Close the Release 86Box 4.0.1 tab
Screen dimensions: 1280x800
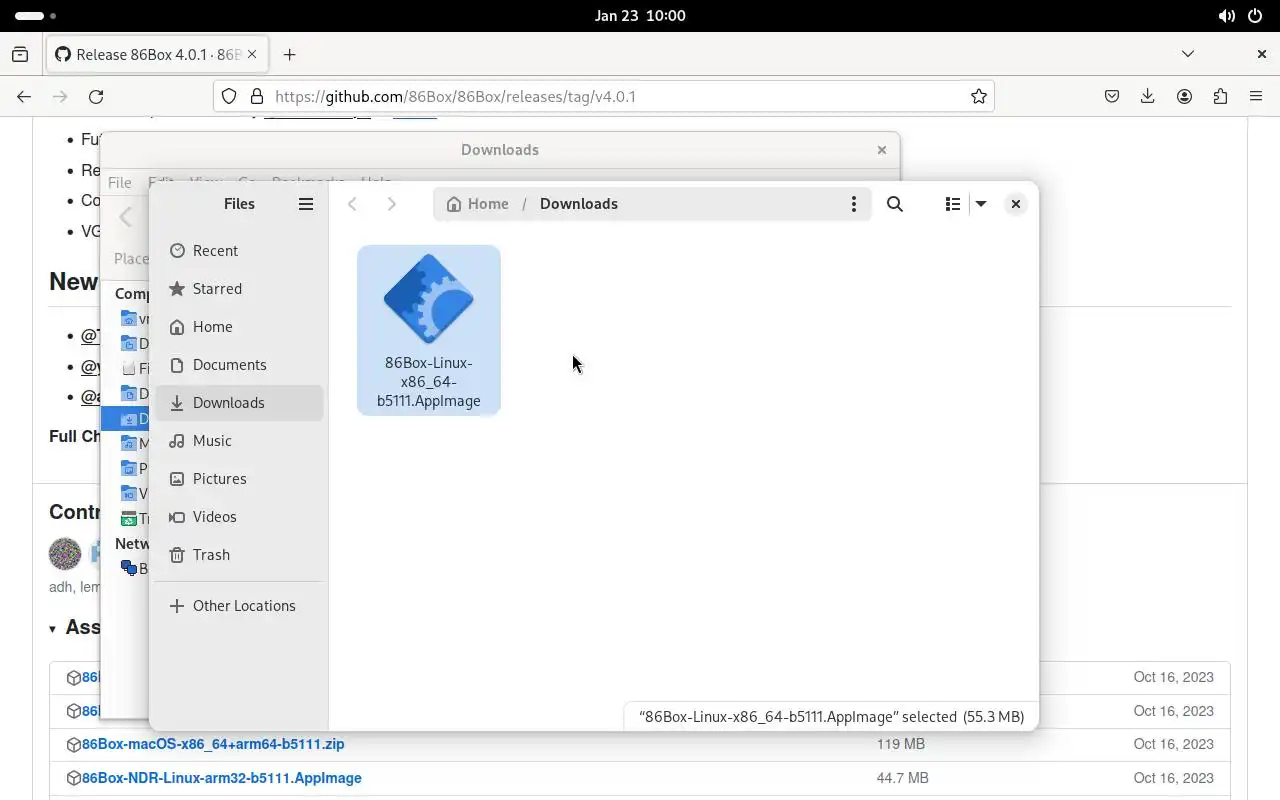click(252, 55)
